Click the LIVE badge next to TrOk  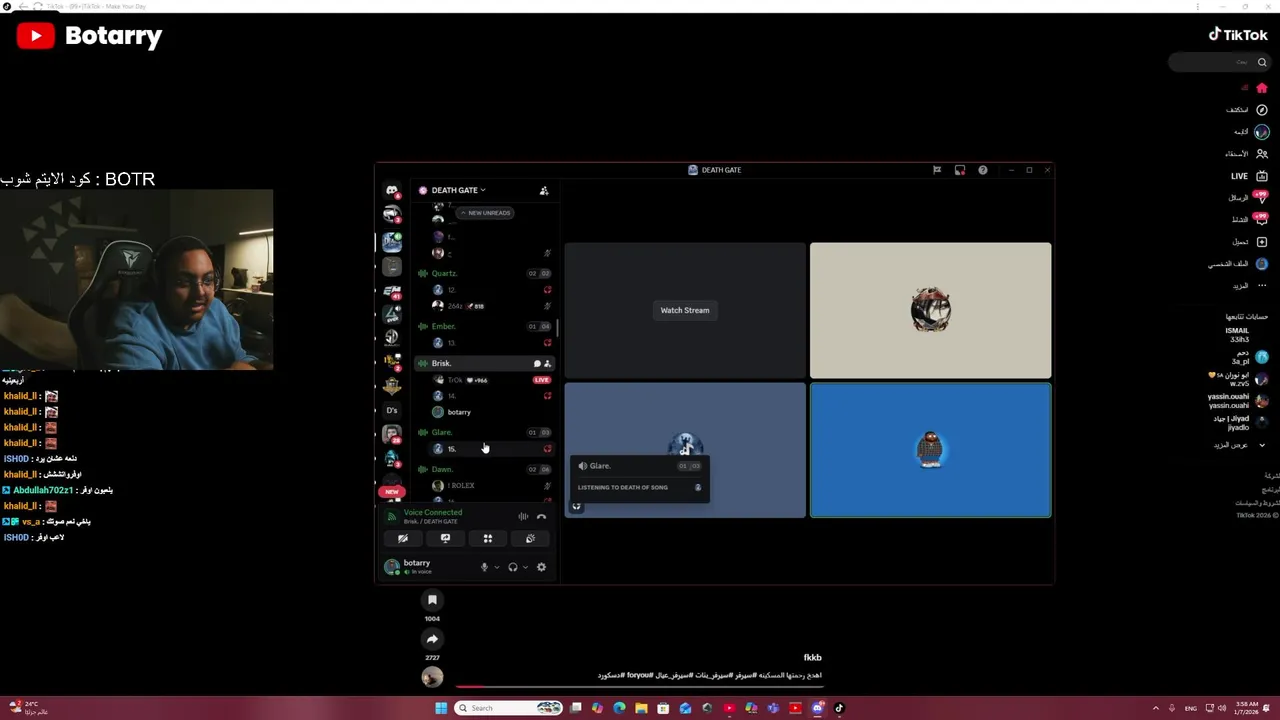pos(541,380)
